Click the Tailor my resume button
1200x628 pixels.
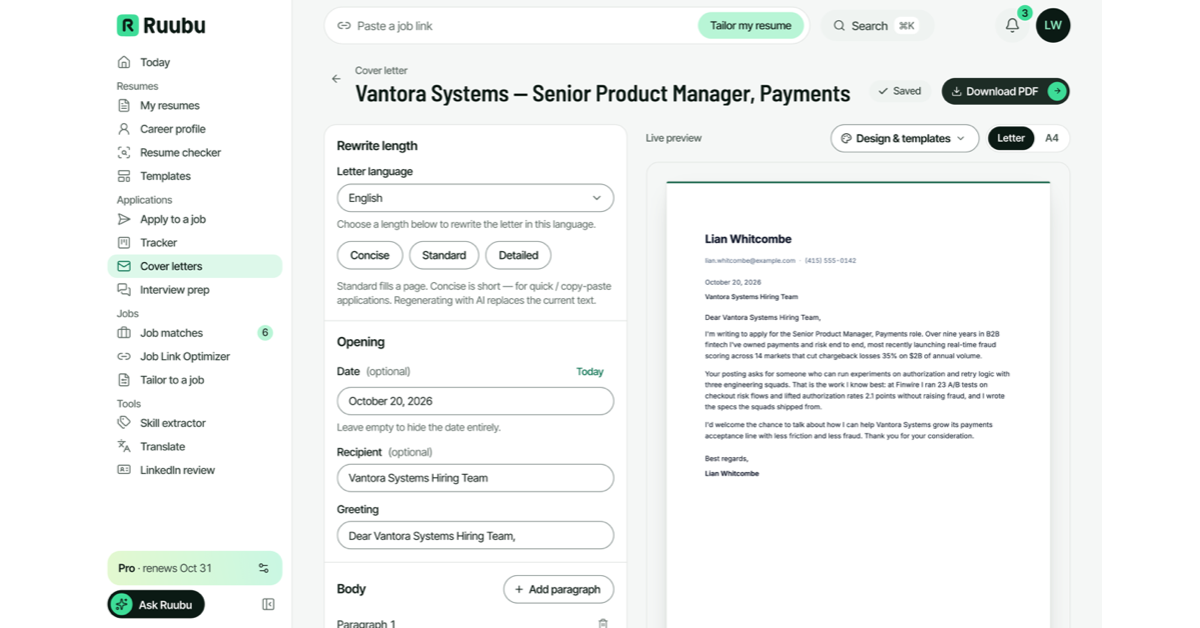pyautogui.click(x=751, y=26)
